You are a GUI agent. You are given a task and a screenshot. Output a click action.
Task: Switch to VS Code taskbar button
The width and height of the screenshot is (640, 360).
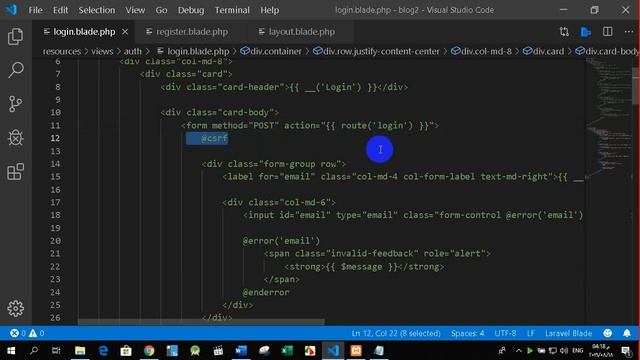point(333,351)
